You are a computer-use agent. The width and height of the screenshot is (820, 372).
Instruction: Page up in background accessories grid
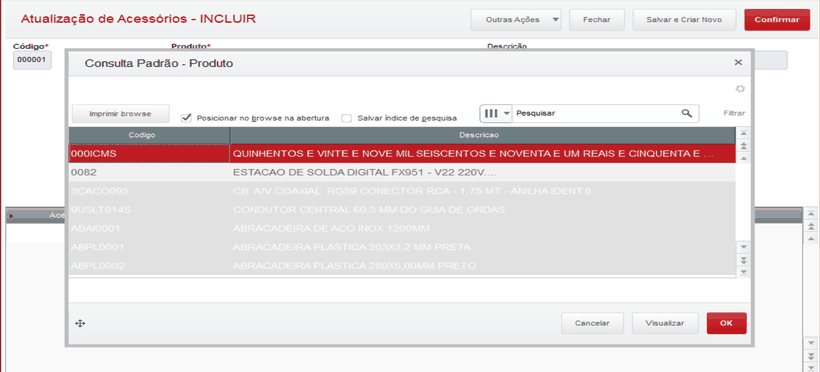(x=810, y=226)
